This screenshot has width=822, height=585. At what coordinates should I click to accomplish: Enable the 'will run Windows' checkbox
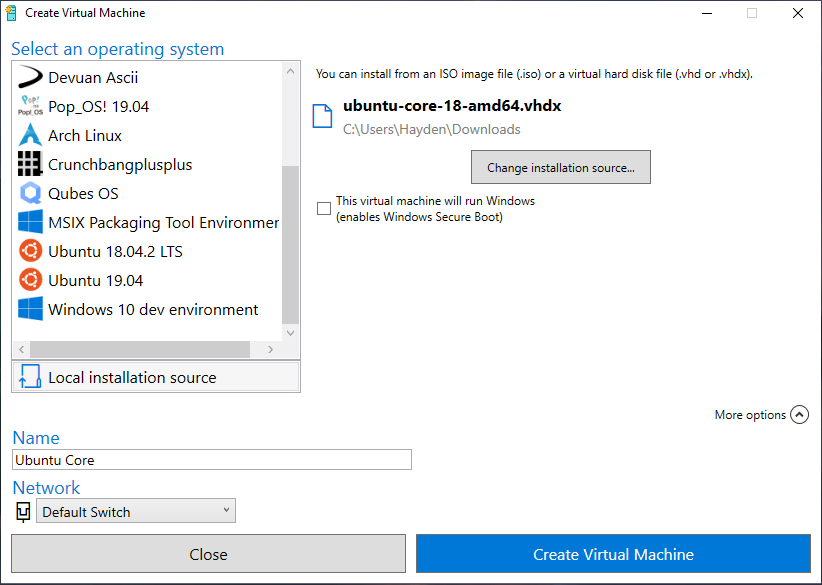coord(324,208)
